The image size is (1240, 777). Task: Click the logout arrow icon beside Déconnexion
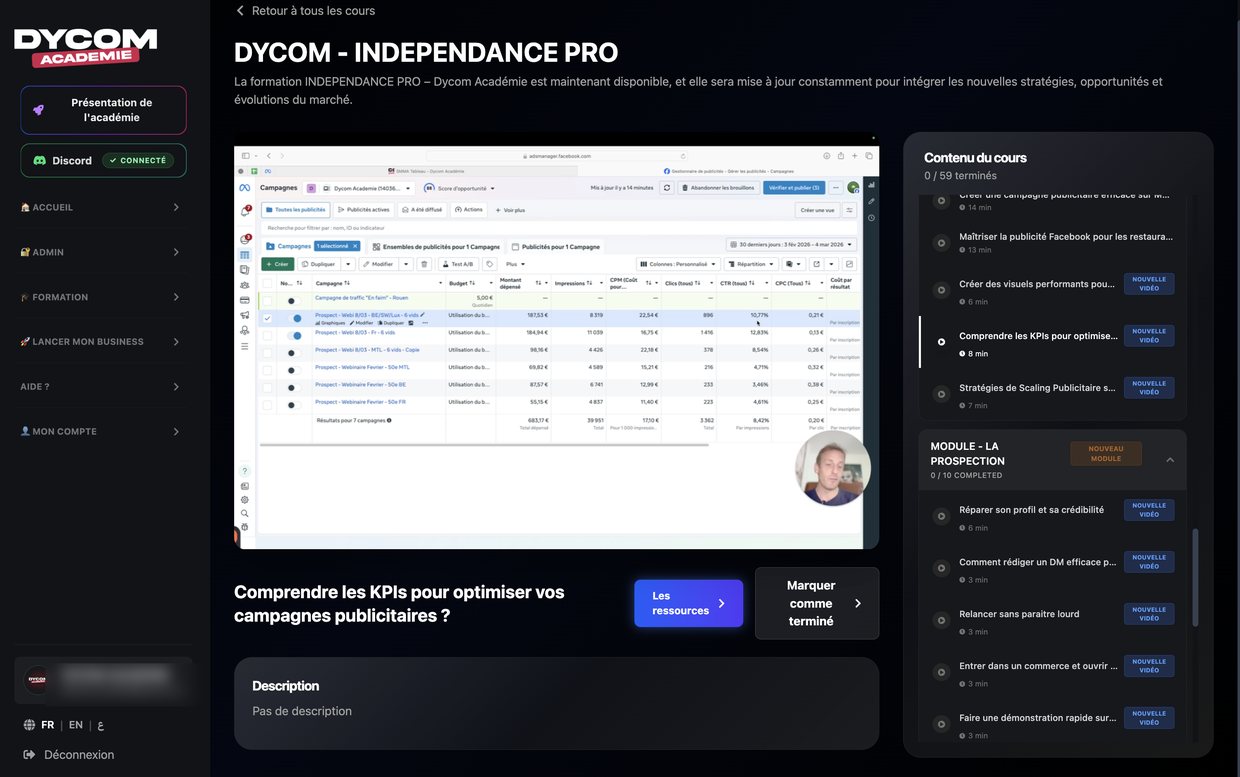coord(29,755)
